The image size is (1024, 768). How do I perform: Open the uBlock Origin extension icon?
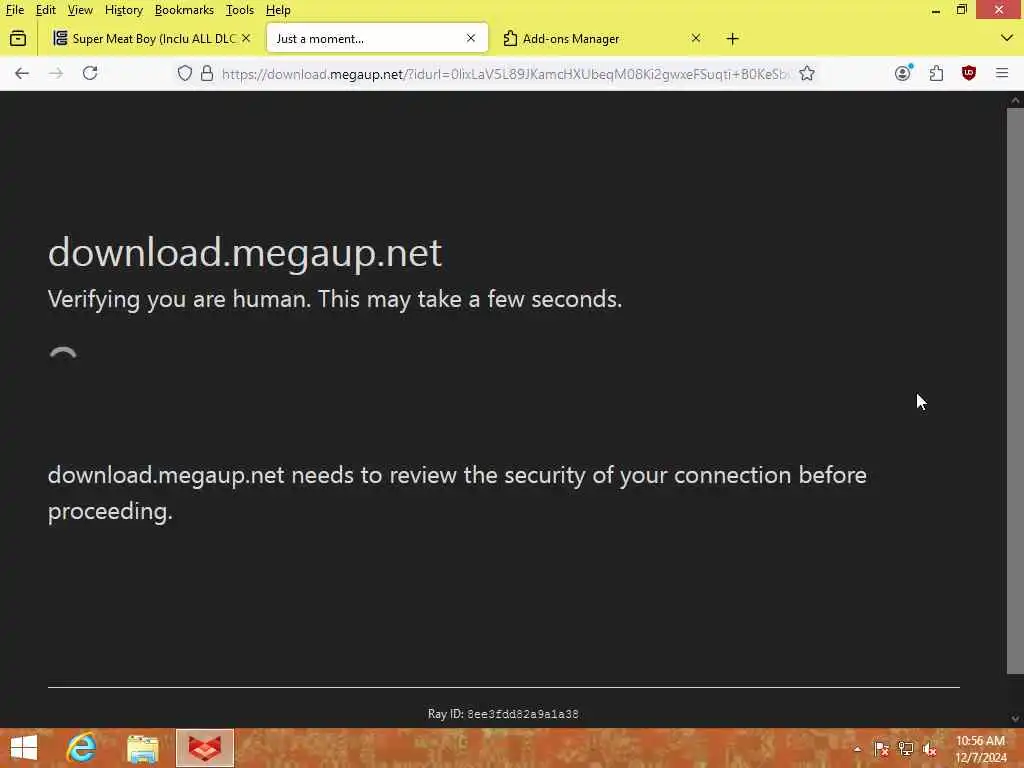[968, 73]
